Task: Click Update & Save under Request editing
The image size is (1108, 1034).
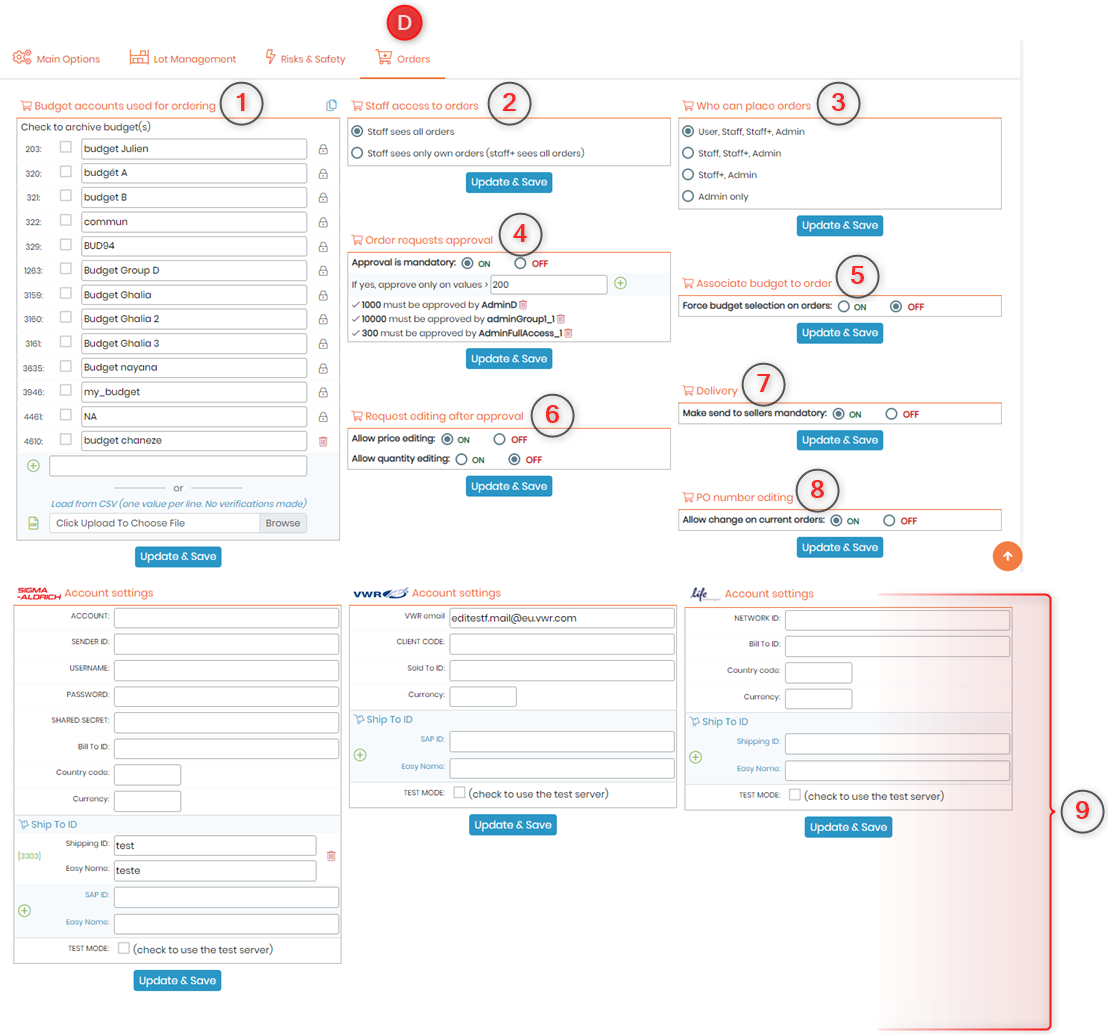Action: click(509, 486)
